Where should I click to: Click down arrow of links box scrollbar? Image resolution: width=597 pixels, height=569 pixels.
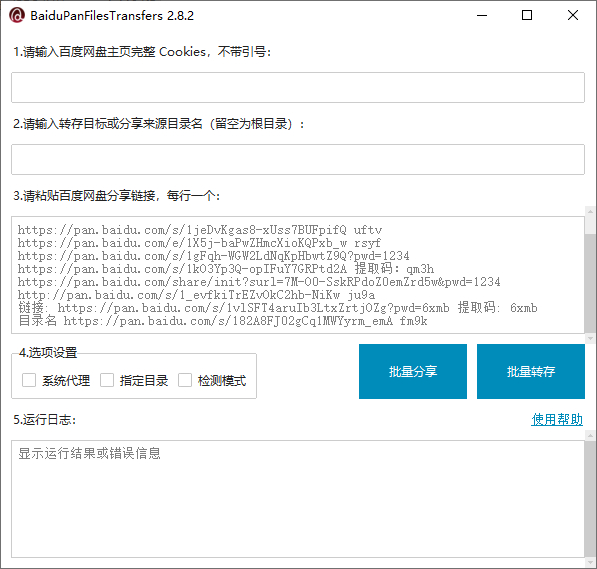[x=591, y=338]
